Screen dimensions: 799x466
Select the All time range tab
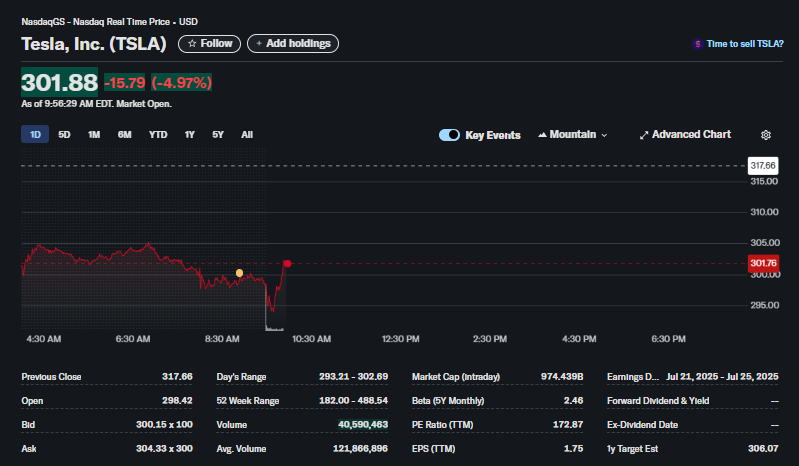click(x=247, y=134)
